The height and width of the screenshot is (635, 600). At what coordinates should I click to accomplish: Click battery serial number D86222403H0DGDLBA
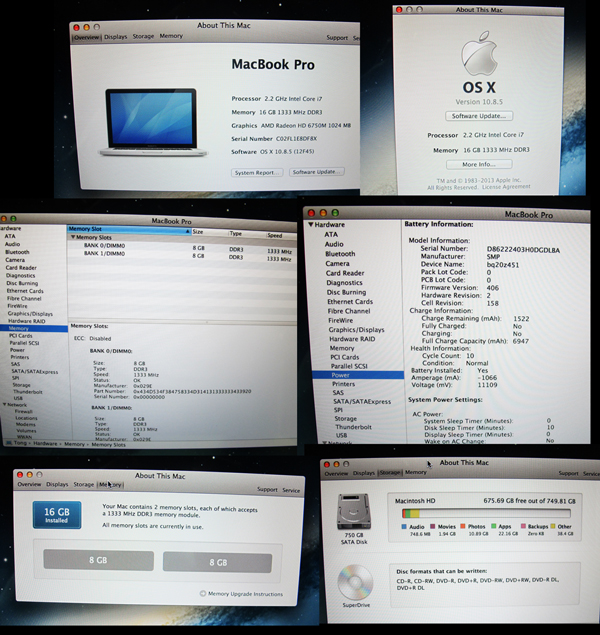tap(523, 250)
